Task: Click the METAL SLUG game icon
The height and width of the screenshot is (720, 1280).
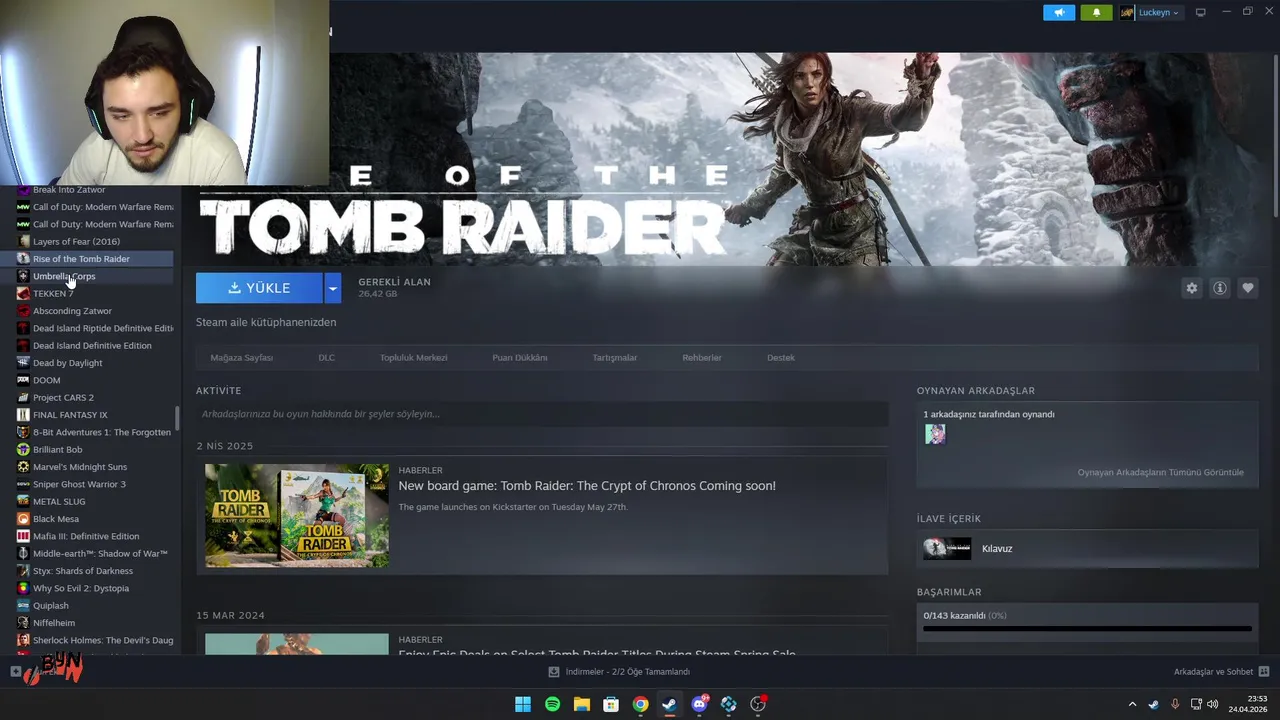Action: point(23,501)
